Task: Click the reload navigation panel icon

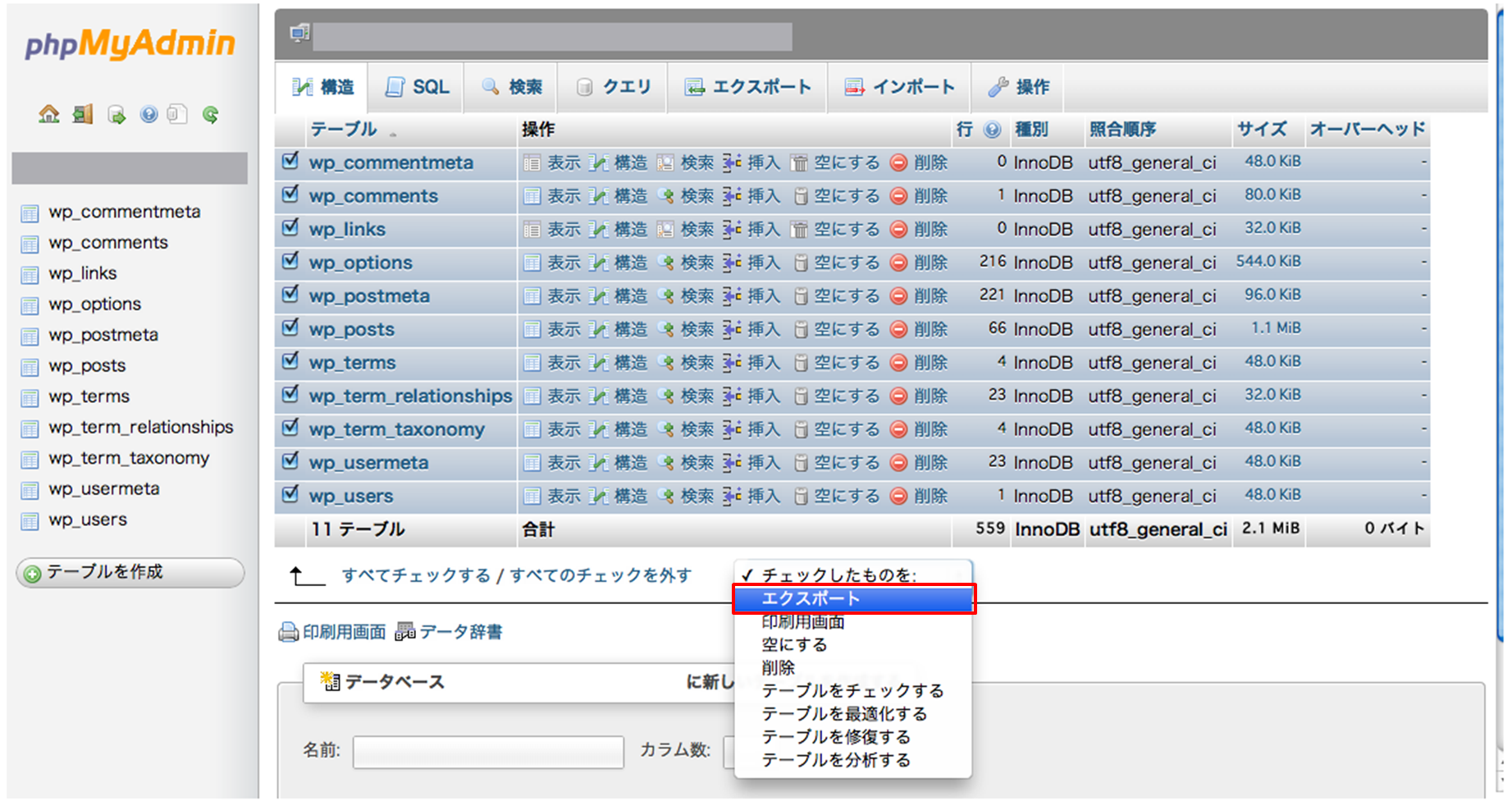Action: click(x=211, y=115)
